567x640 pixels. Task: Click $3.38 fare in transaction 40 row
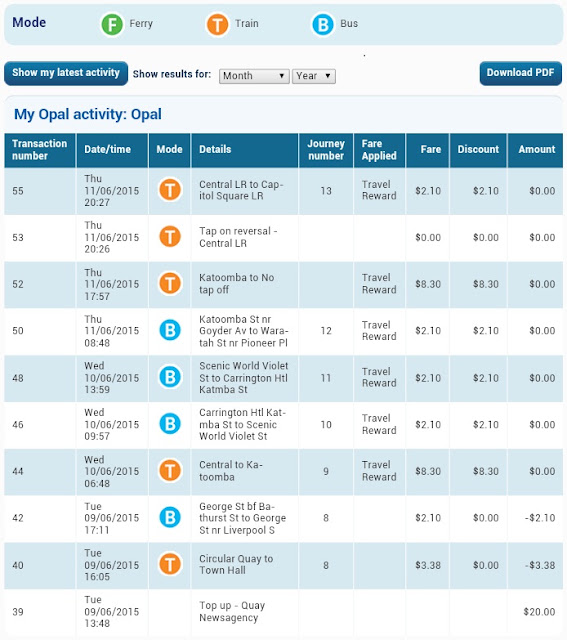click(428, 565)
